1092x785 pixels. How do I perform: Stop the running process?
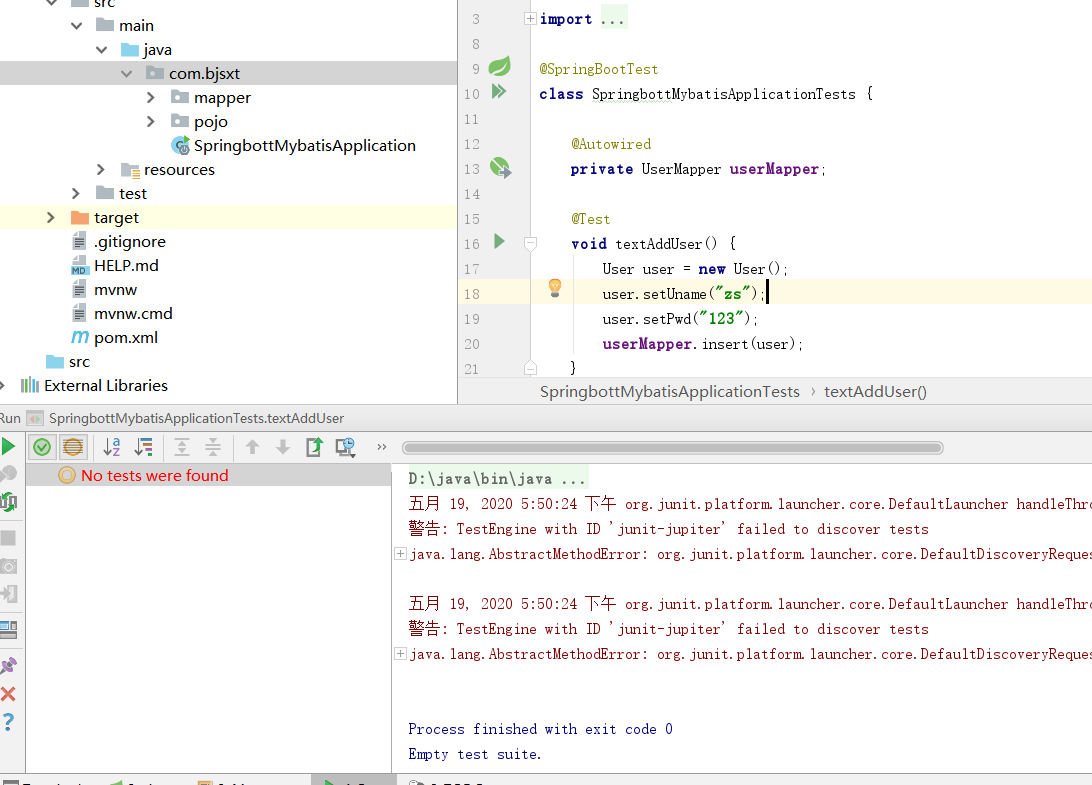coord(8,538)
